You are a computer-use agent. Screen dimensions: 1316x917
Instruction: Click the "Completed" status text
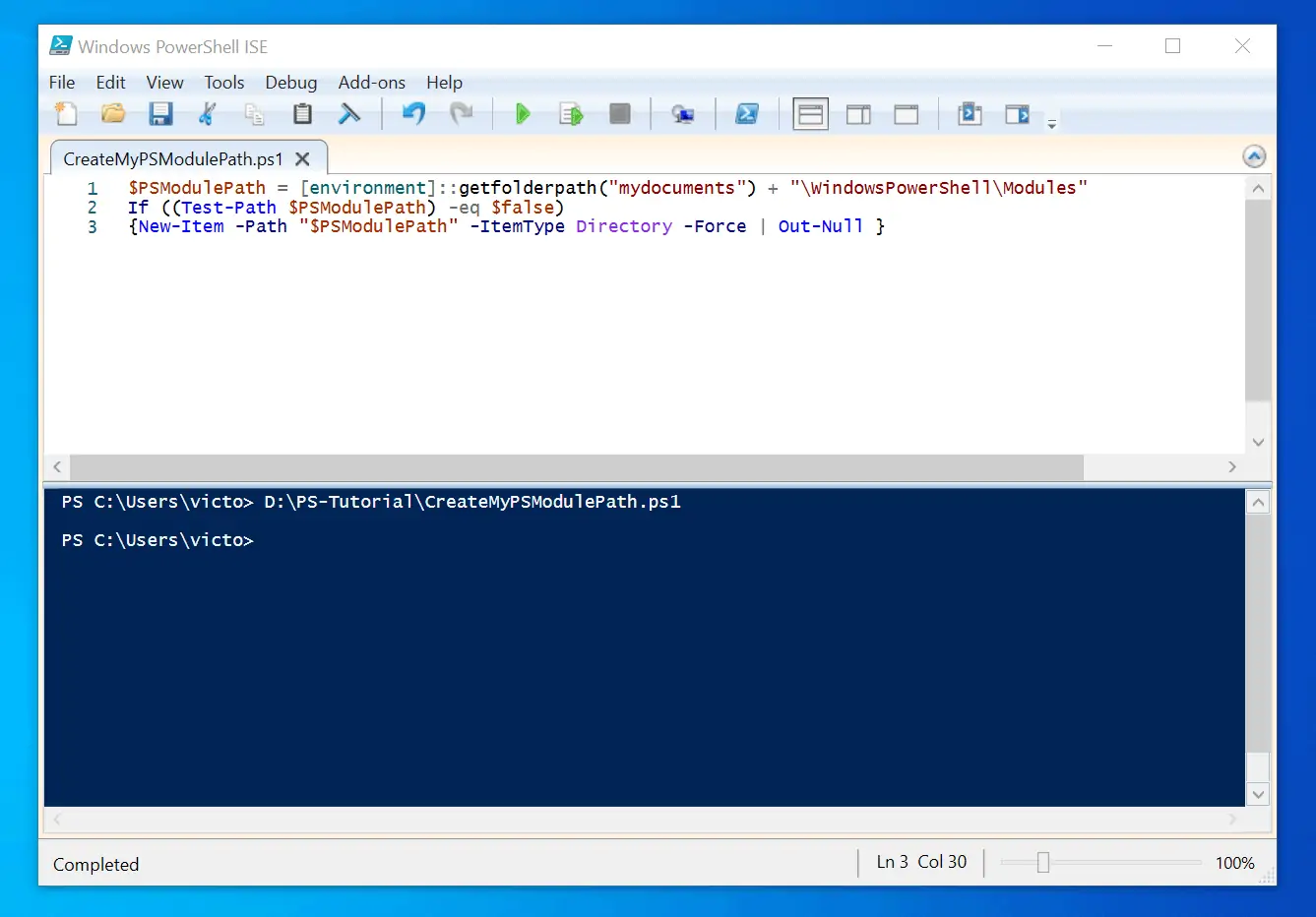point(95,865)
